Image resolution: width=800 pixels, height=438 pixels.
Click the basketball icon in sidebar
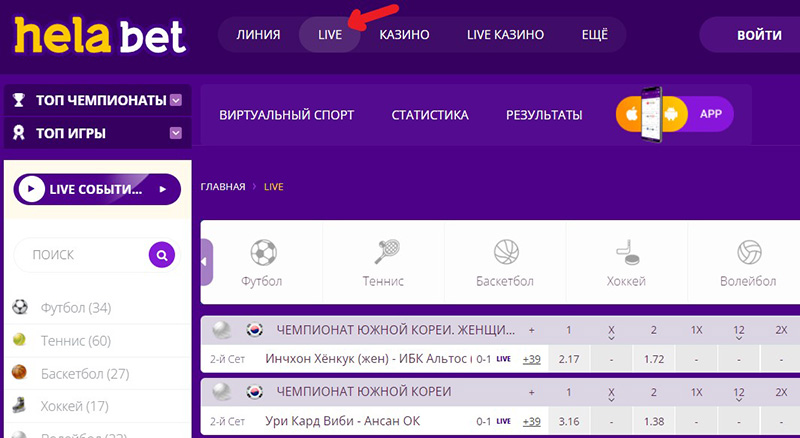tap(19, 372)
